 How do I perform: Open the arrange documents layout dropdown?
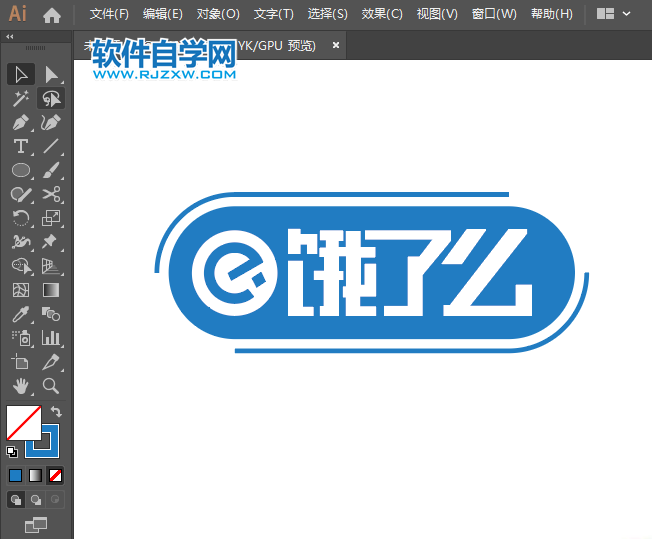614,14
